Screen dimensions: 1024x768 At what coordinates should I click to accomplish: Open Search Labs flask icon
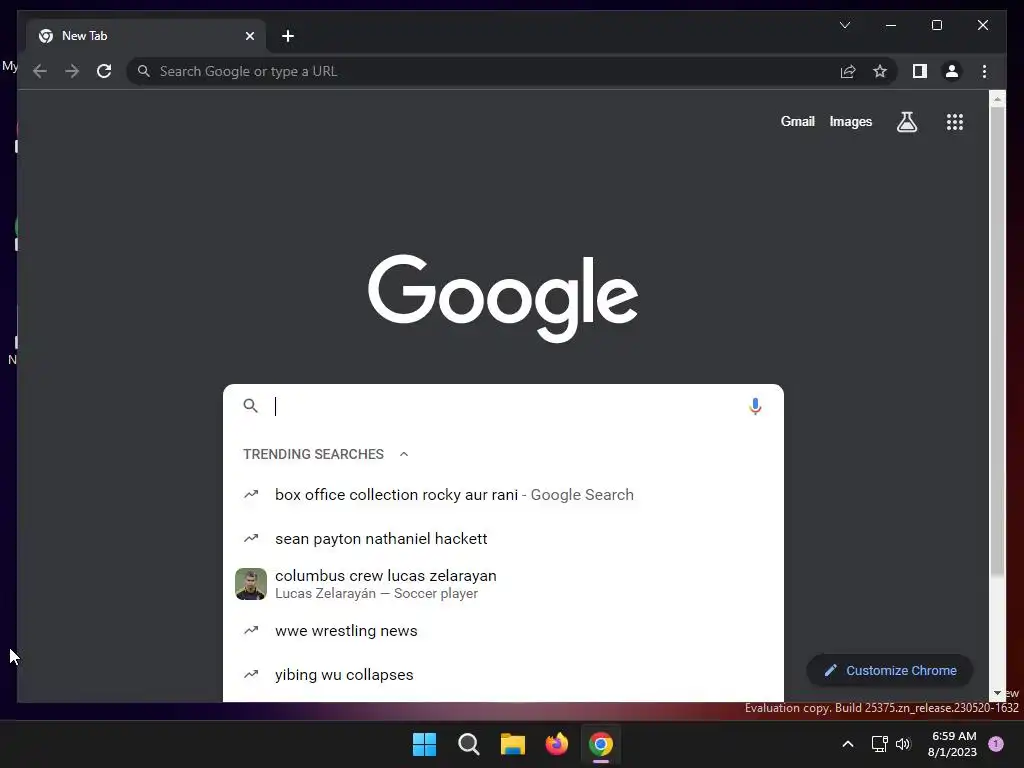[x=906, y=121]
